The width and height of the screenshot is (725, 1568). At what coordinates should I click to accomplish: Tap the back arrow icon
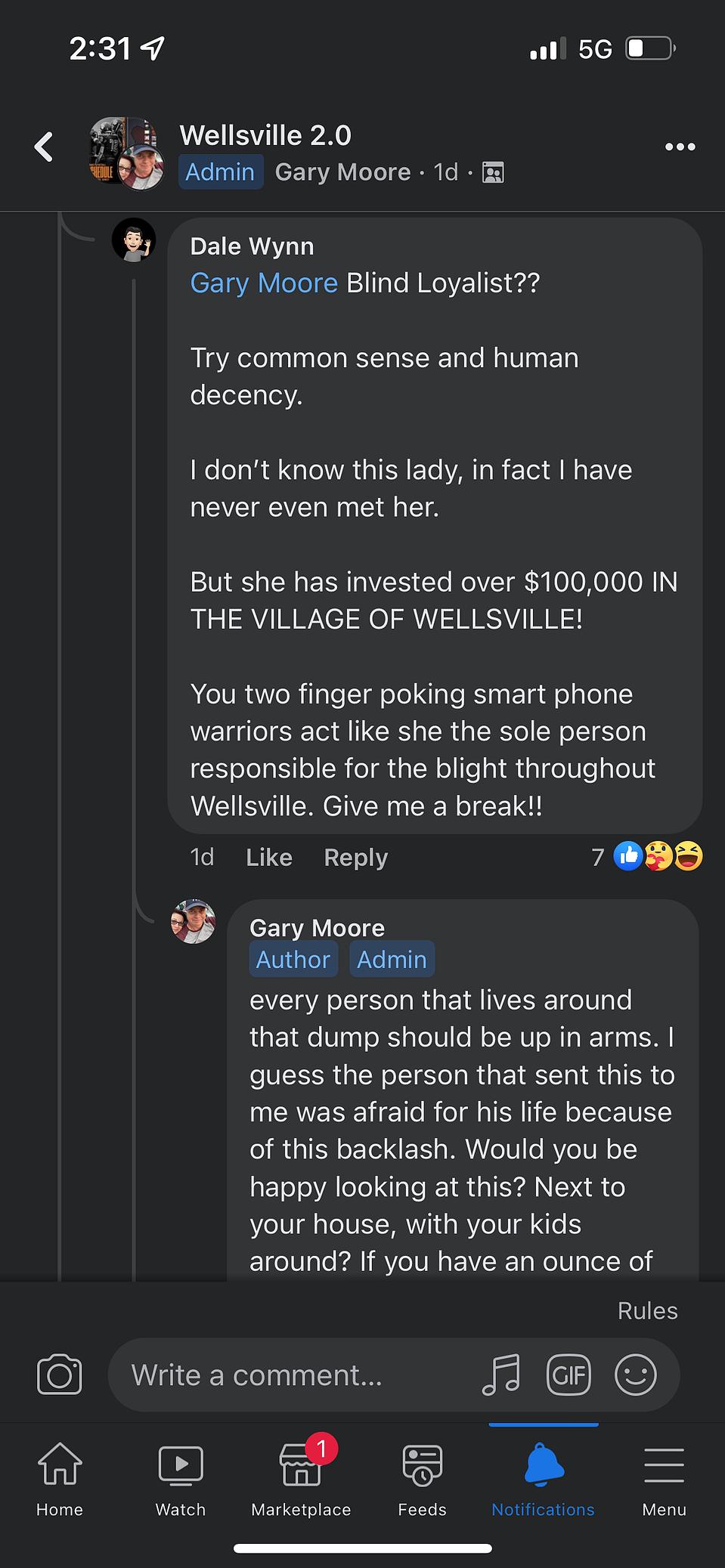[x=44, y=147]
